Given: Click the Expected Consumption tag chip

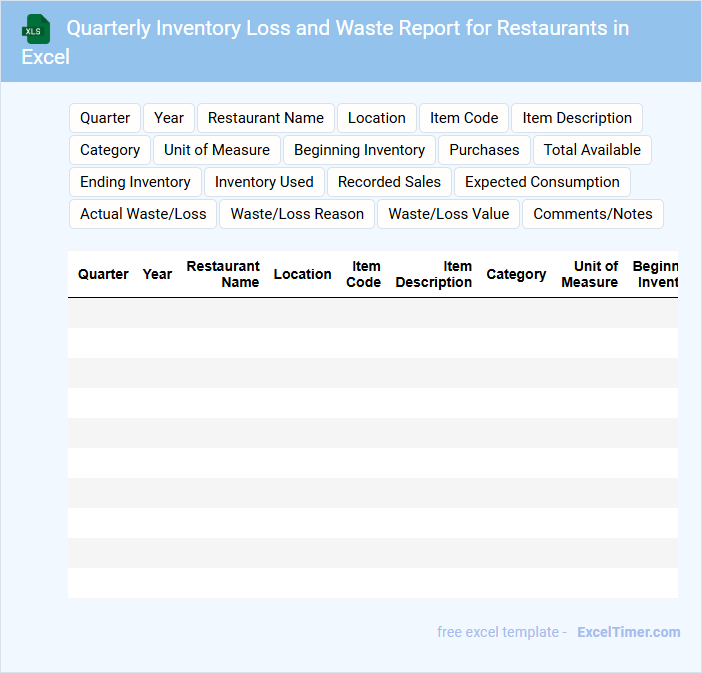Looking at the screenshot, I should click(x=542, y=182).
